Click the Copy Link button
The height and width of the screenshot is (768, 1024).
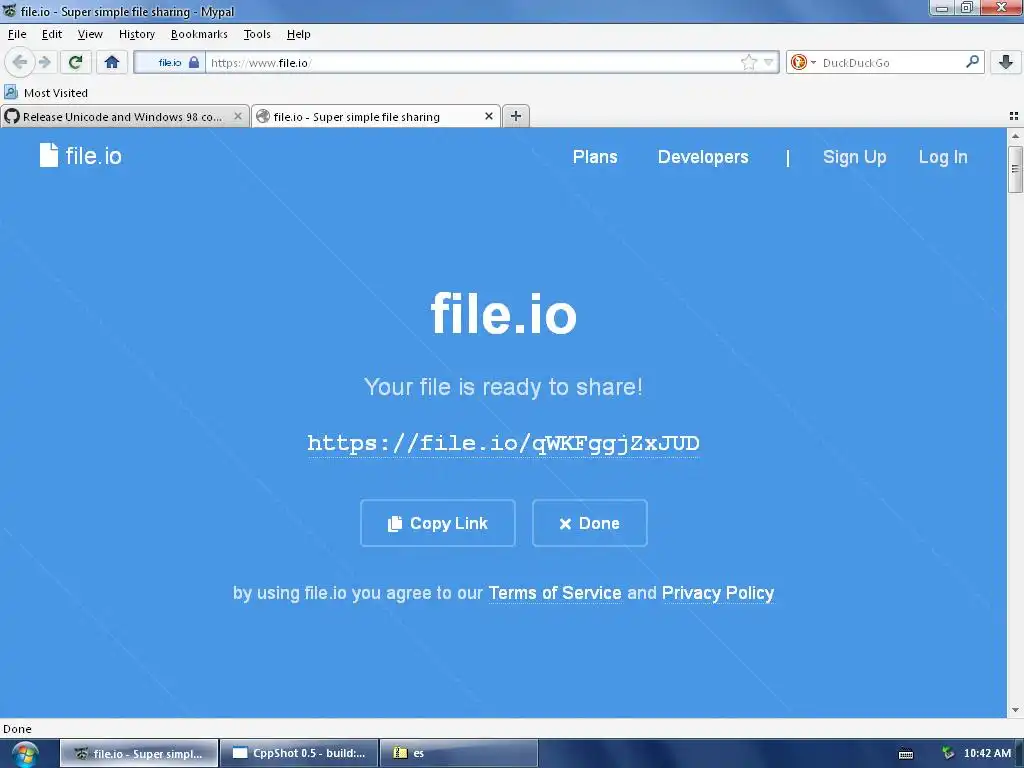pyautogui.click(x=438, y=523)
